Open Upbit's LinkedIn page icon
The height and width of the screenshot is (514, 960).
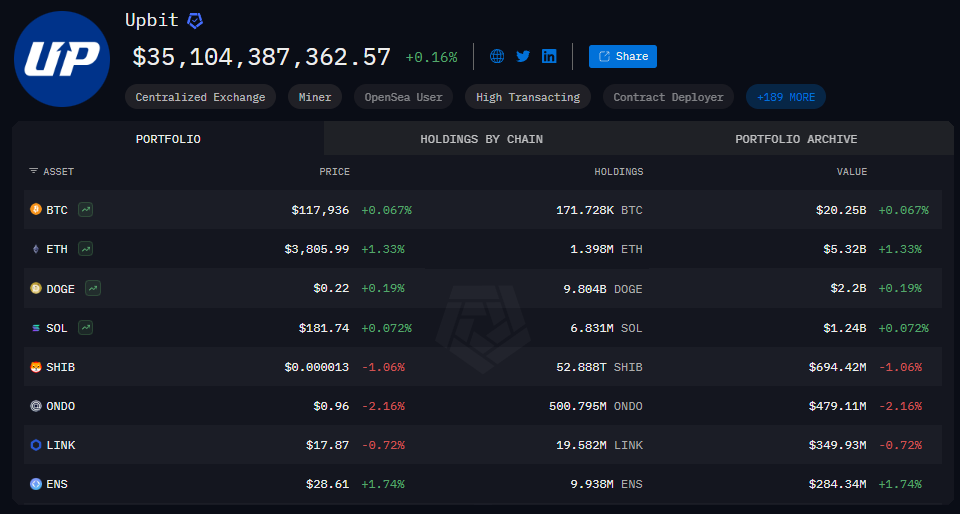[549, 56]
